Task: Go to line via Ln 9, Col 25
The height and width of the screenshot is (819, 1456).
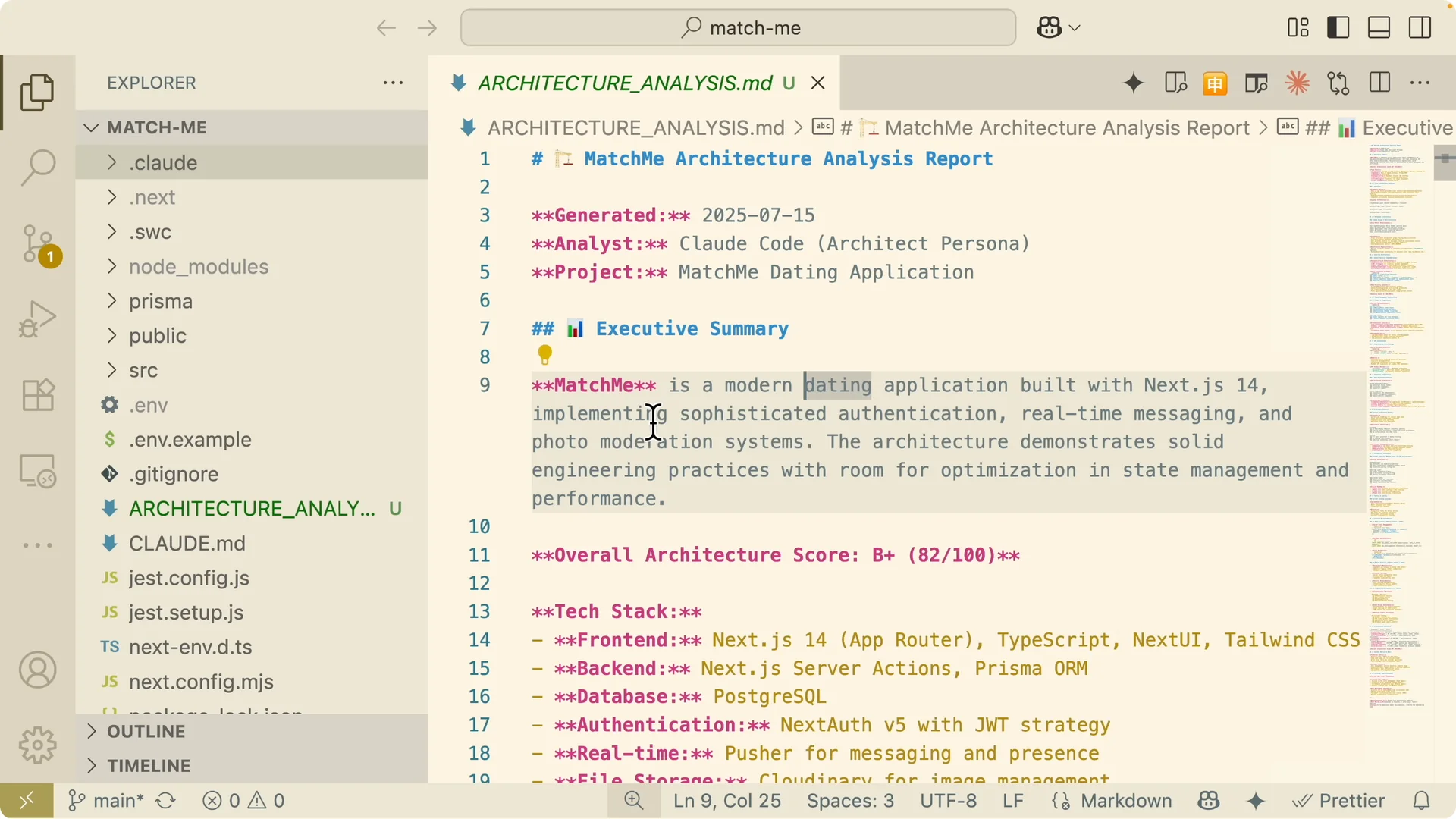Action: point(727,801)
